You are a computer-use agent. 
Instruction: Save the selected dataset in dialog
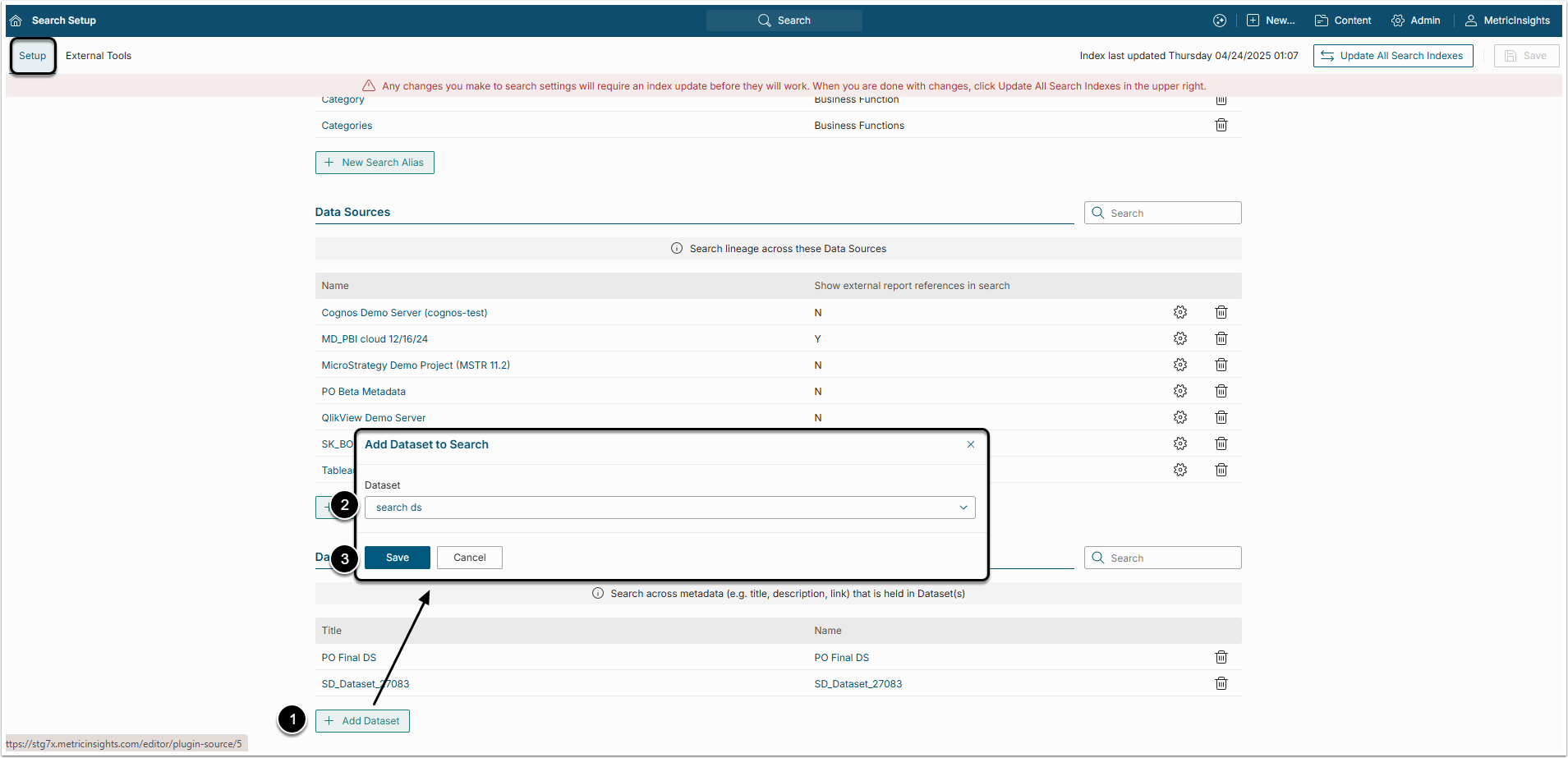pyautogui.click(x=397, y=558)
